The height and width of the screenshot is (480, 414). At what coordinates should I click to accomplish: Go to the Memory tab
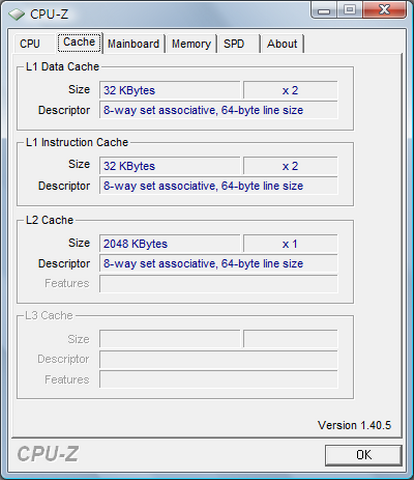pyautogui.click(x=191, y=44)
